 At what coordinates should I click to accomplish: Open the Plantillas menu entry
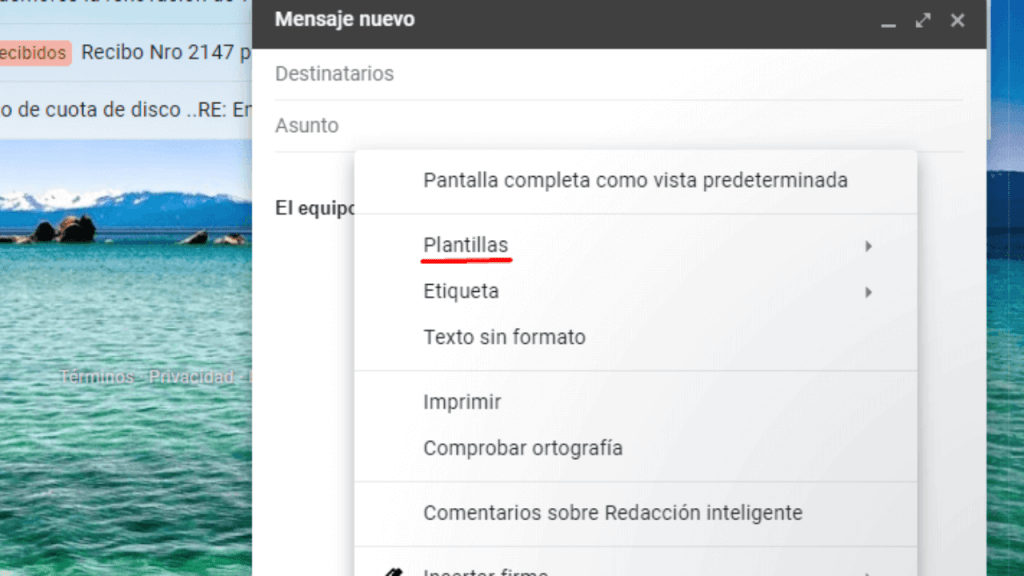[466, 245]
